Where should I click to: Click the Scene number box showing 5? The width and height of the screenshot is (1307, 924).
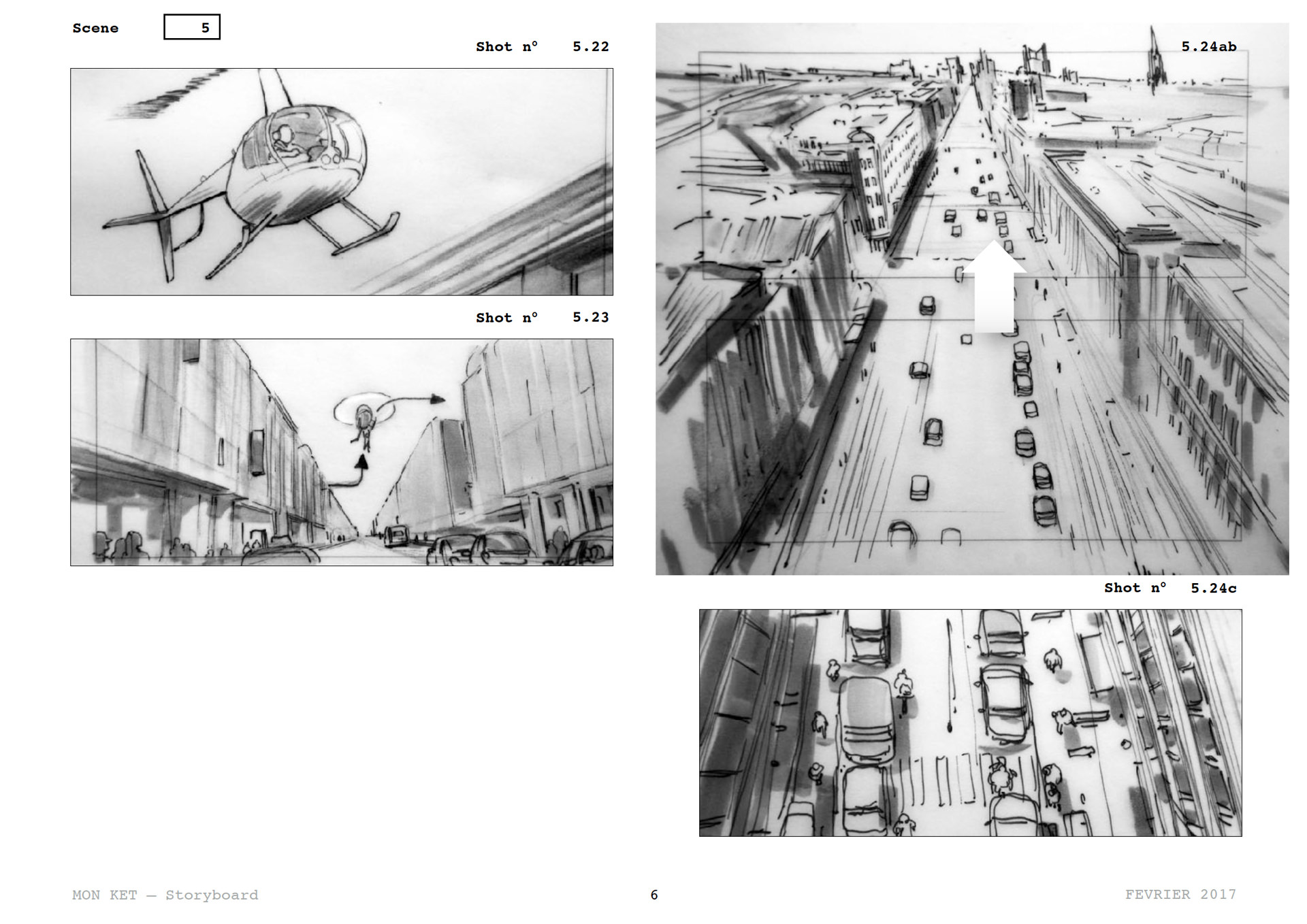[x=191, y=27]
